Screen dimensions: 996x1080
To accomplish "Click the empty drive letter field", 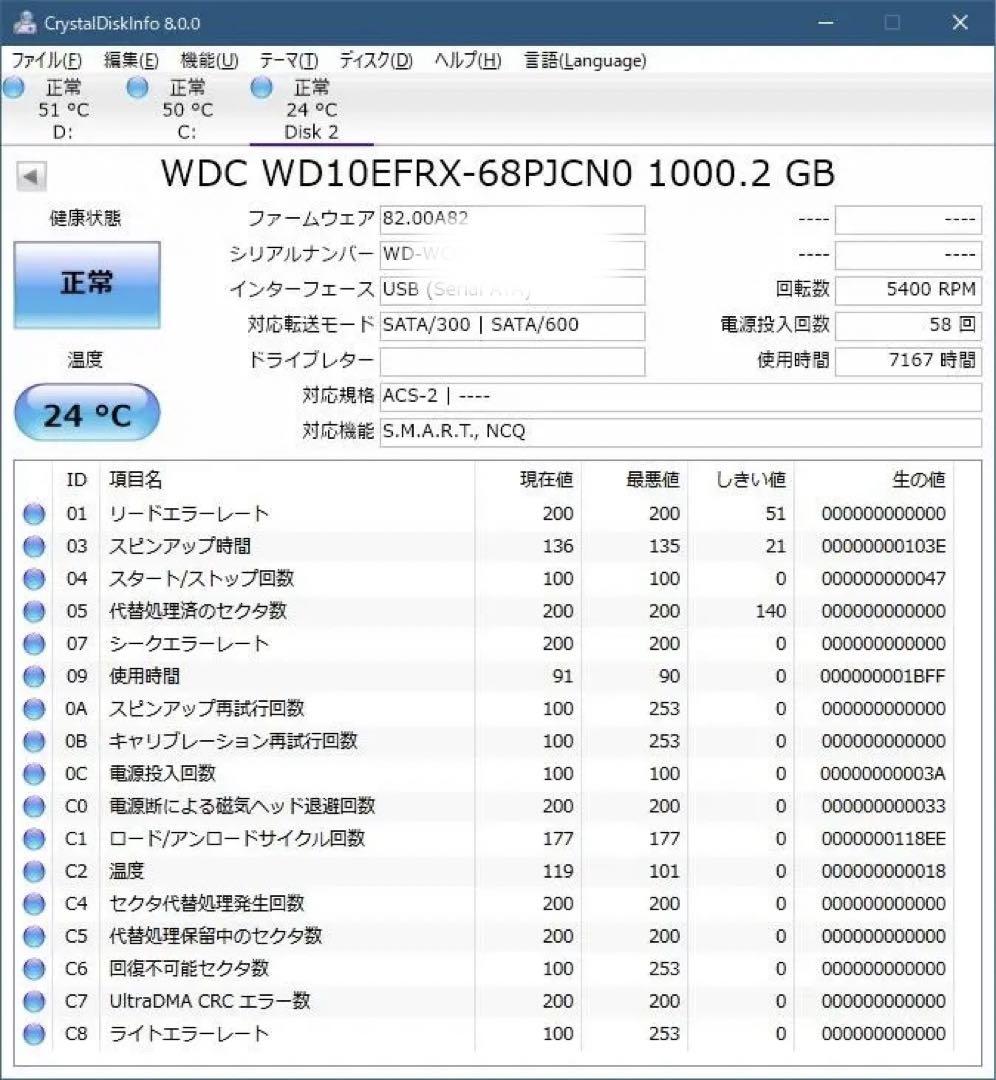I will (512, 362).
